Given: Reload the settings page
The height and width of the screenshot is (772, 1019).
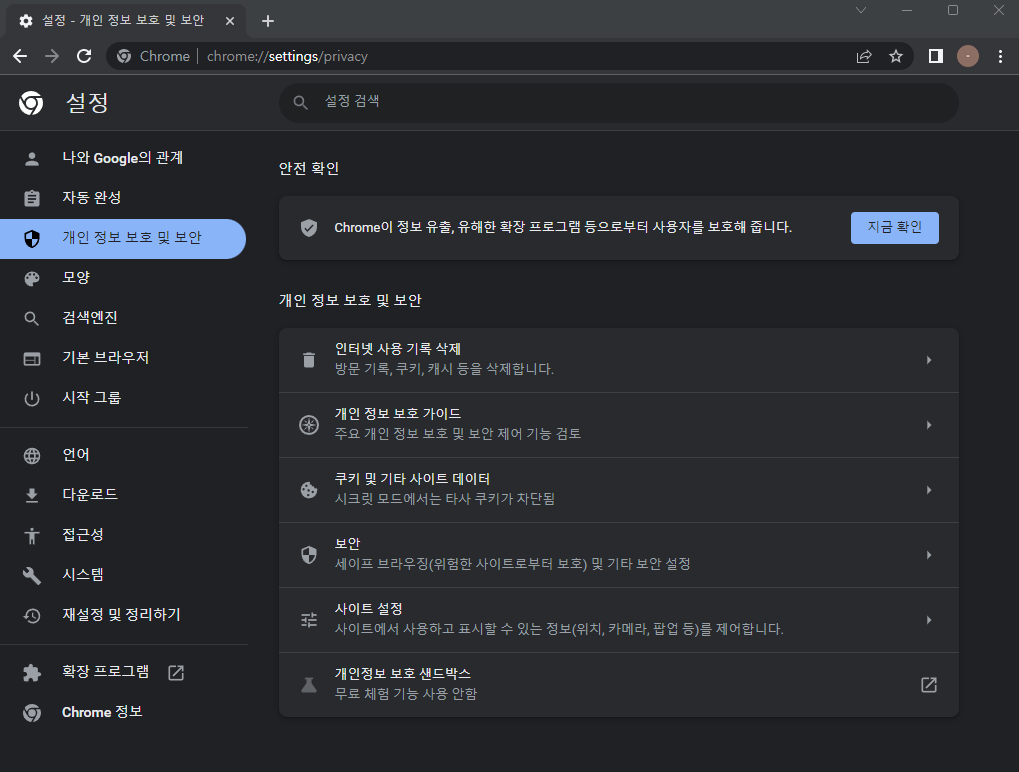Looking at the screenshot, I should 84,57.
